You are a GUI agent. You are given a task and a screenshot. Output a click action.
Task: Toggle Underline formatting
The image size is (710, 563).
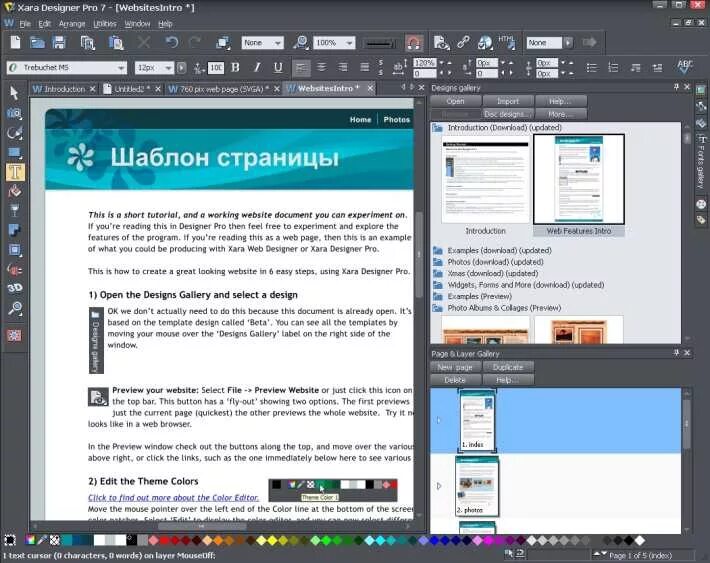[x=278, y=67]
